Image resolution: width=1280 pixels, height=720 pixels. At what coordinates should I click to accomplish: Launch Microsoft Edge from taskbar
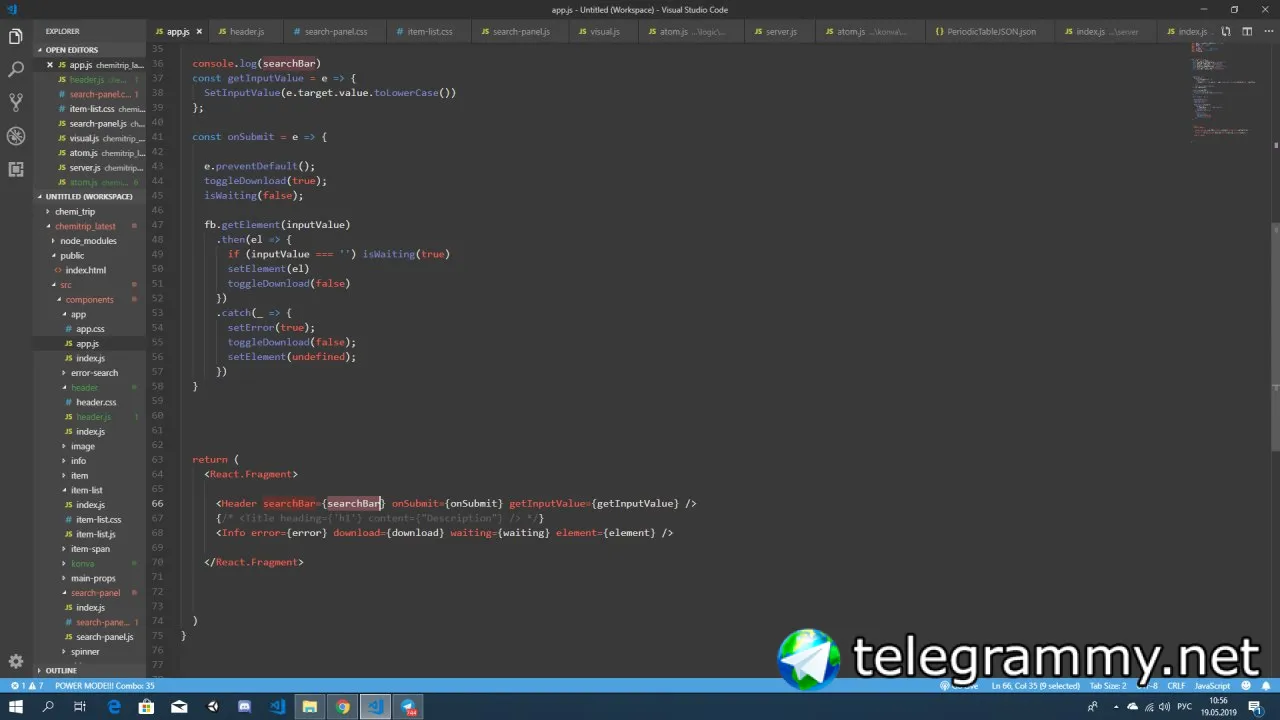114,707
